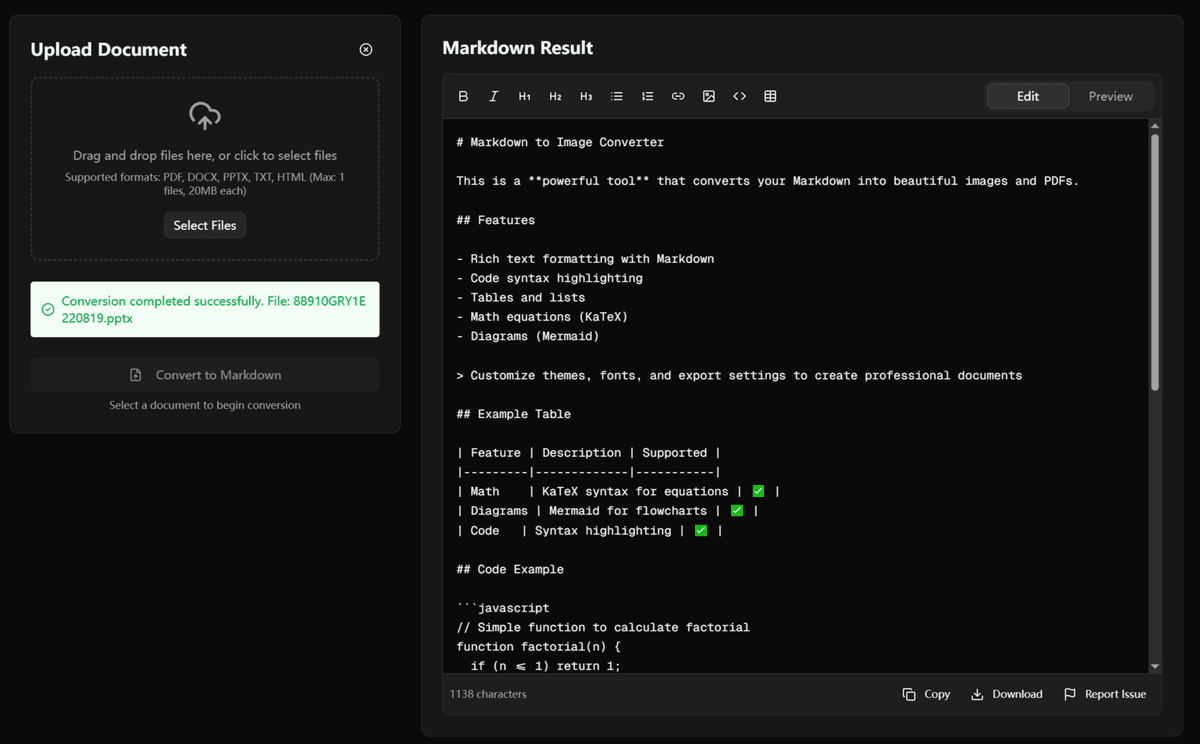Insert a code block icon
The width and height of the screenshot is (1200, 744).
pyautogui.click(x=740, y=95)
